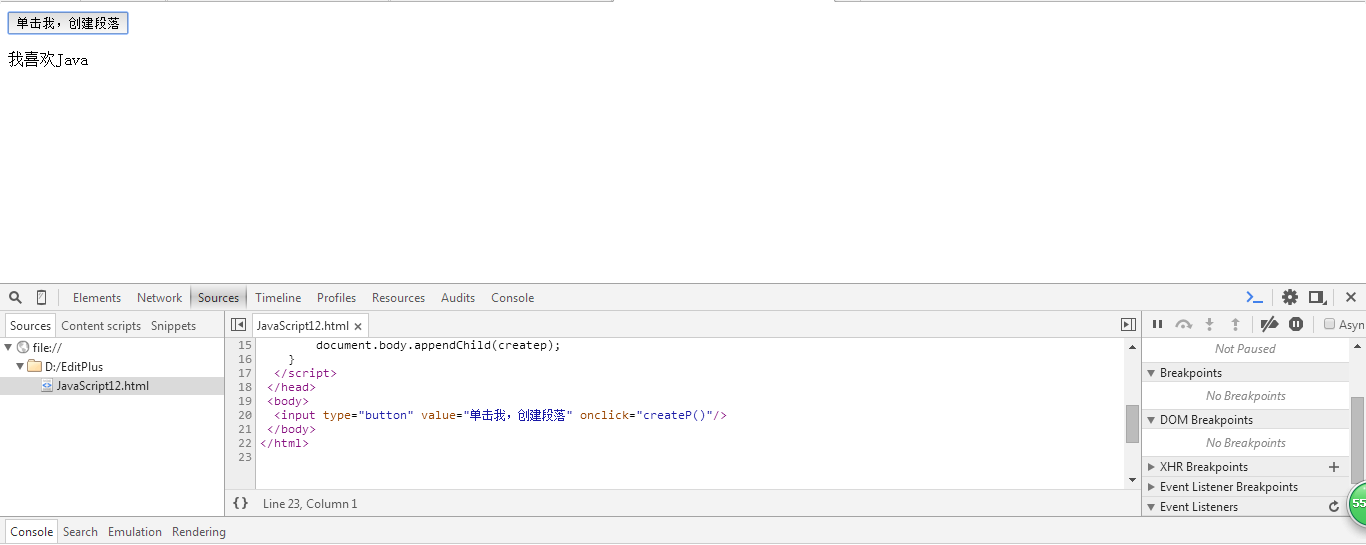Click the green round badge icon
The height and width of the screenshot is (545, 1366).
coord(1357,503)
